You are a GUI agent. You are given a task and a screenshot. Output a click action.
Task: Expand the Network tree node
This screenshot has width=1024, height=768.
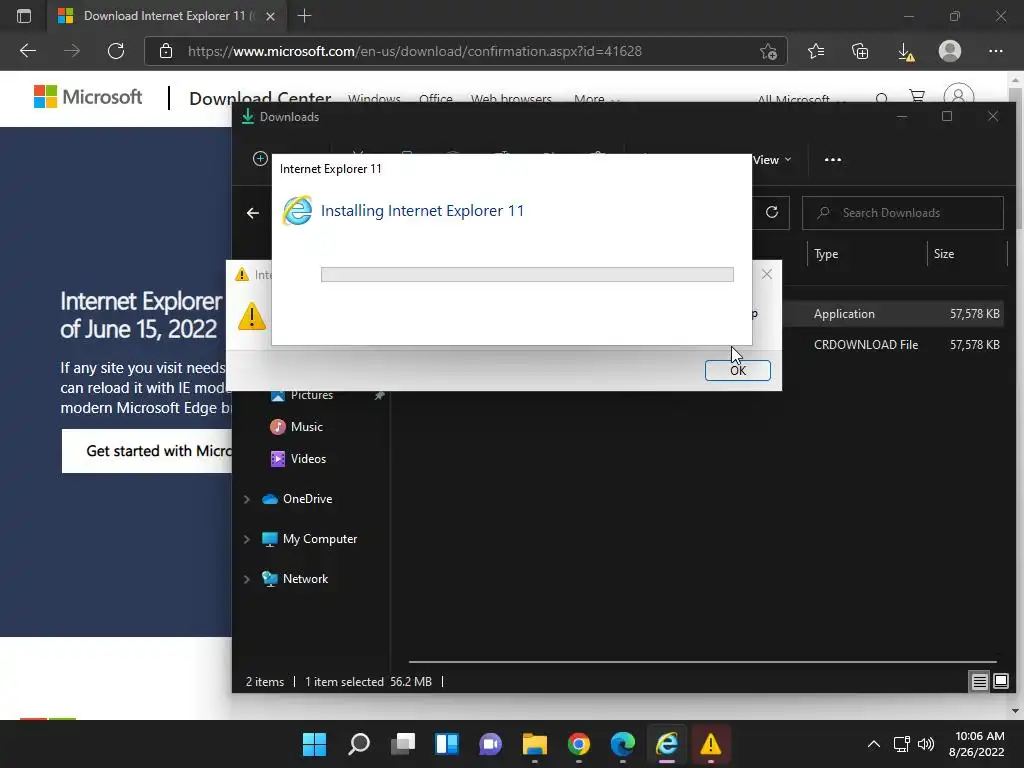pyautogui.click(x=247, y=579)
